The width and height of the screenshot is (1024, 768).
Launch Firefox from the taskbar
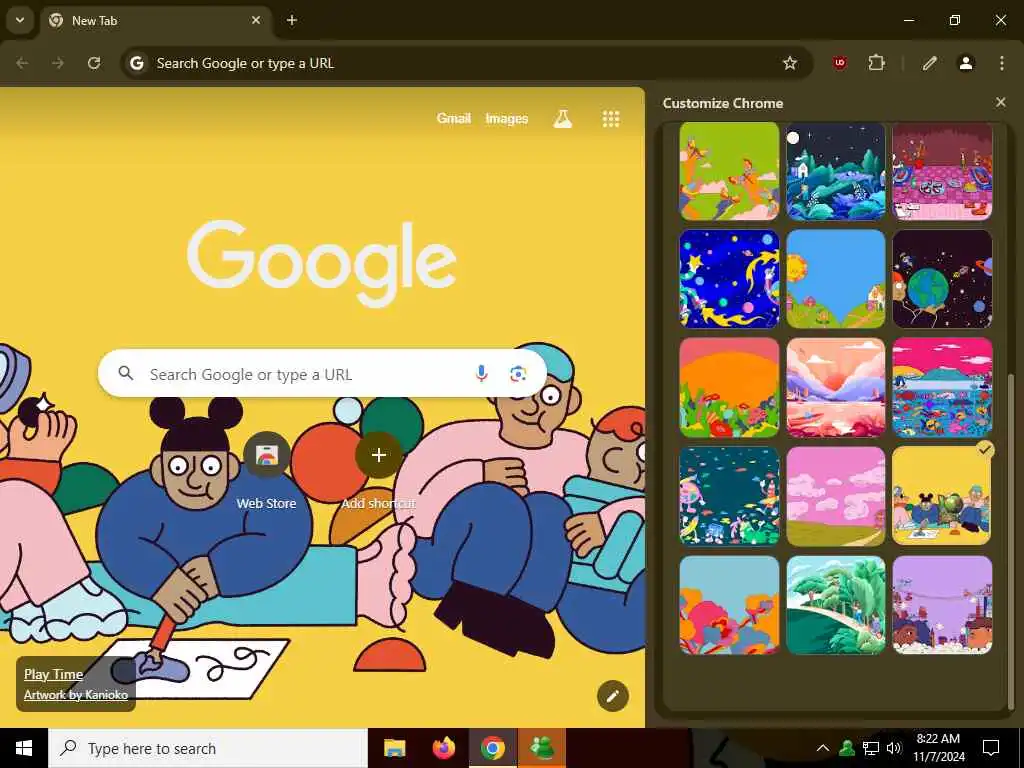443,748
